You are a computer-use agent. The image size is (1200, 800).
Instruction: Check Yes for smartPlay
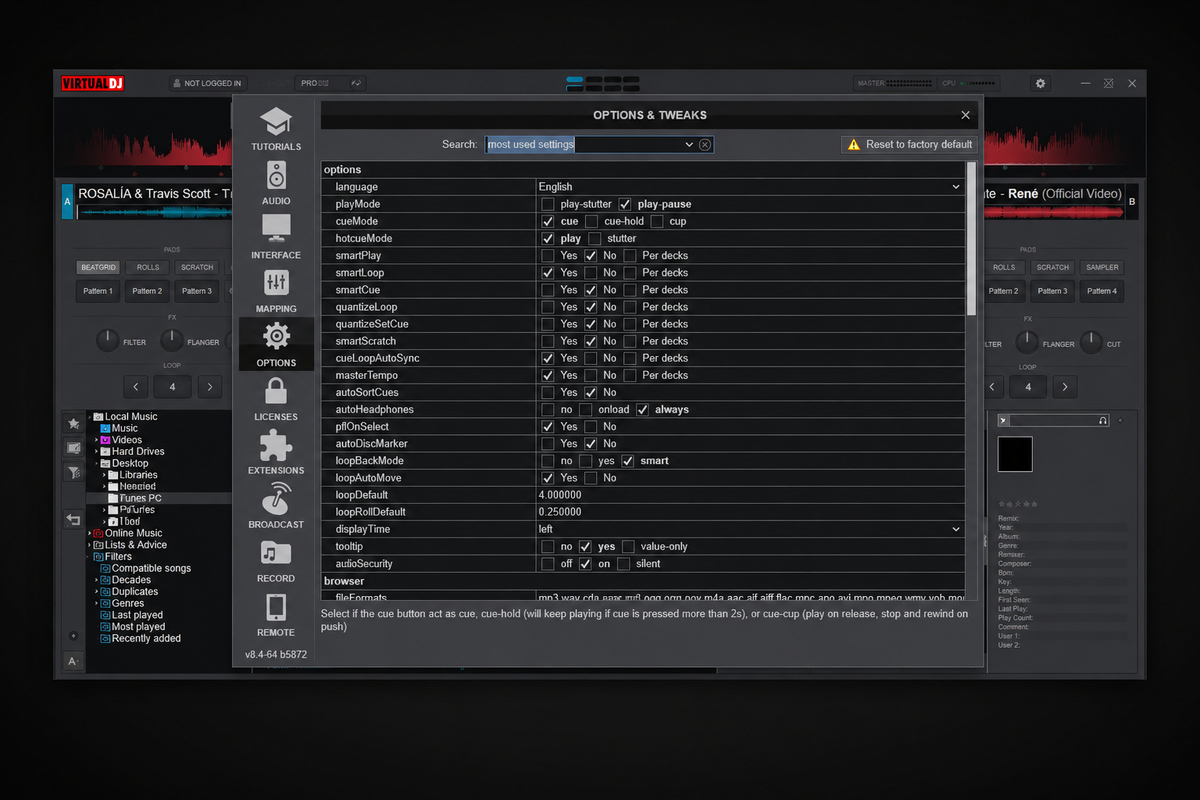[547, 255]
